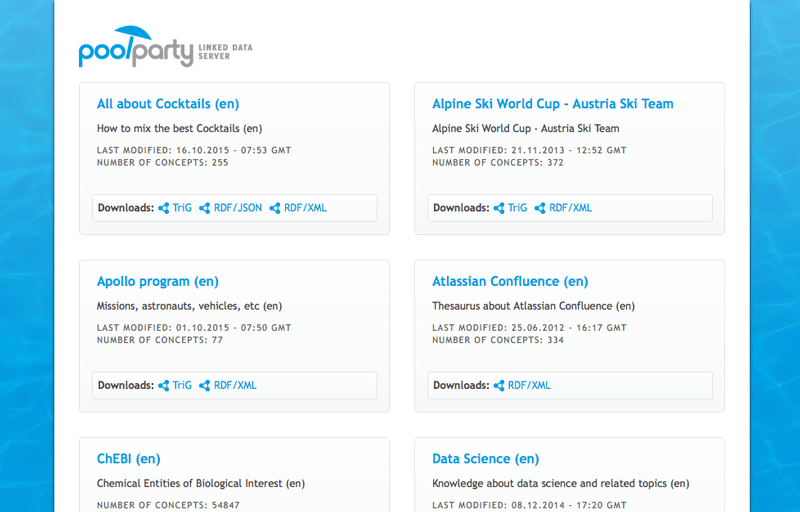
Task: Open Alpine Ski World Cup project title
Action: [553, 104]
